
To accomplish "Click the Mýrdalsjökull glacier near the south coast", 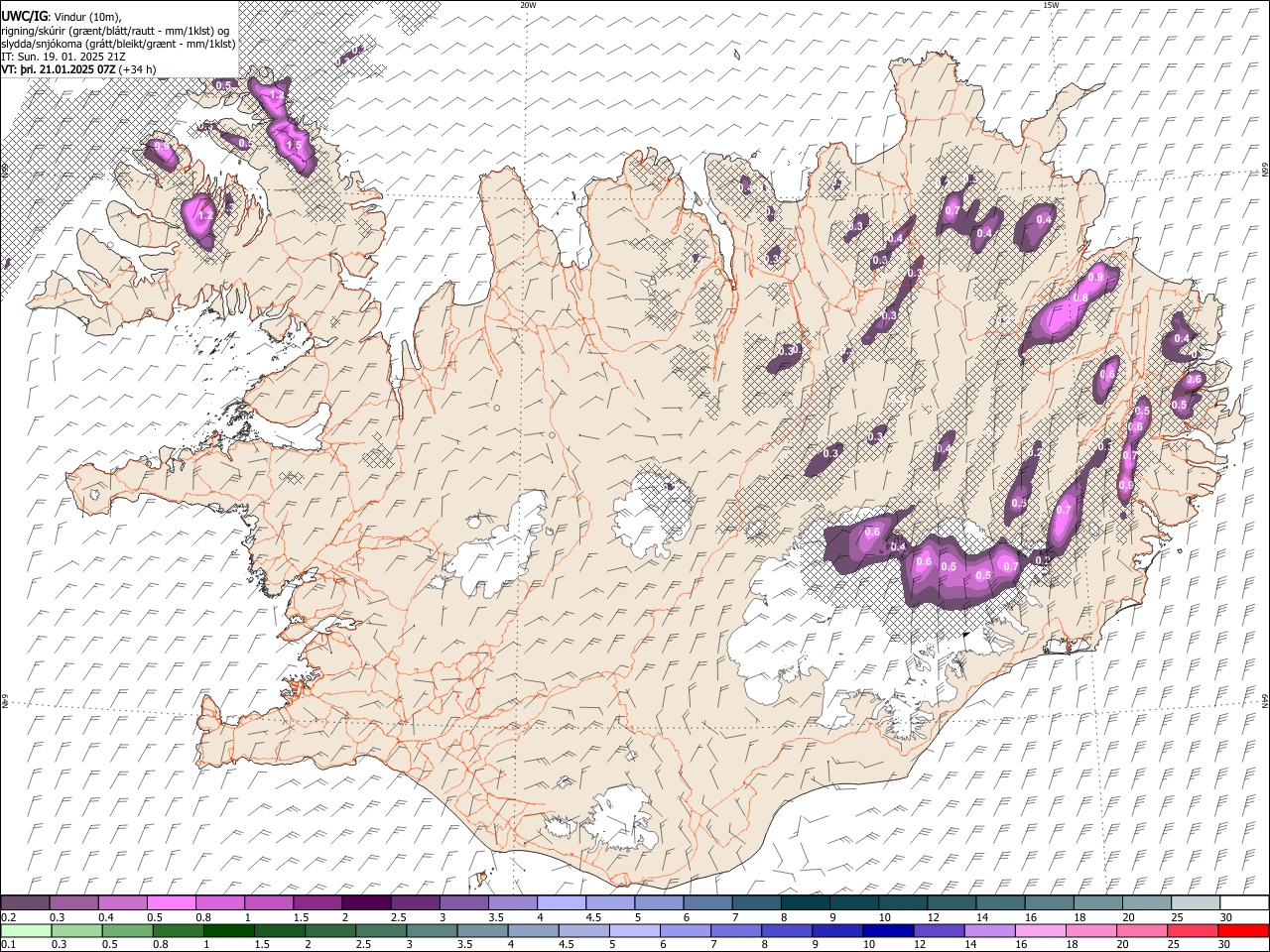I will [x=620, y=818].
